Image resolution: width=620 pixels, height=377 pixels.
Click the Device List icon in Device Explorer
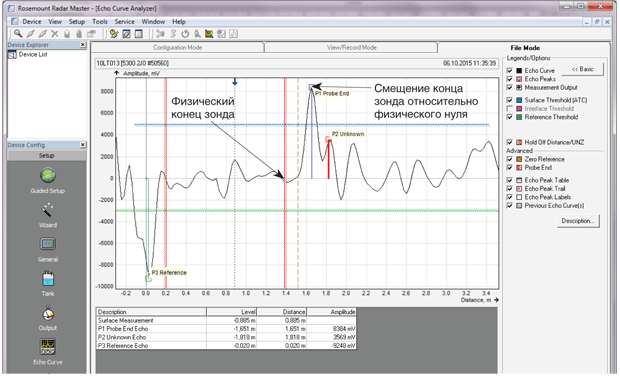[12, 55]
